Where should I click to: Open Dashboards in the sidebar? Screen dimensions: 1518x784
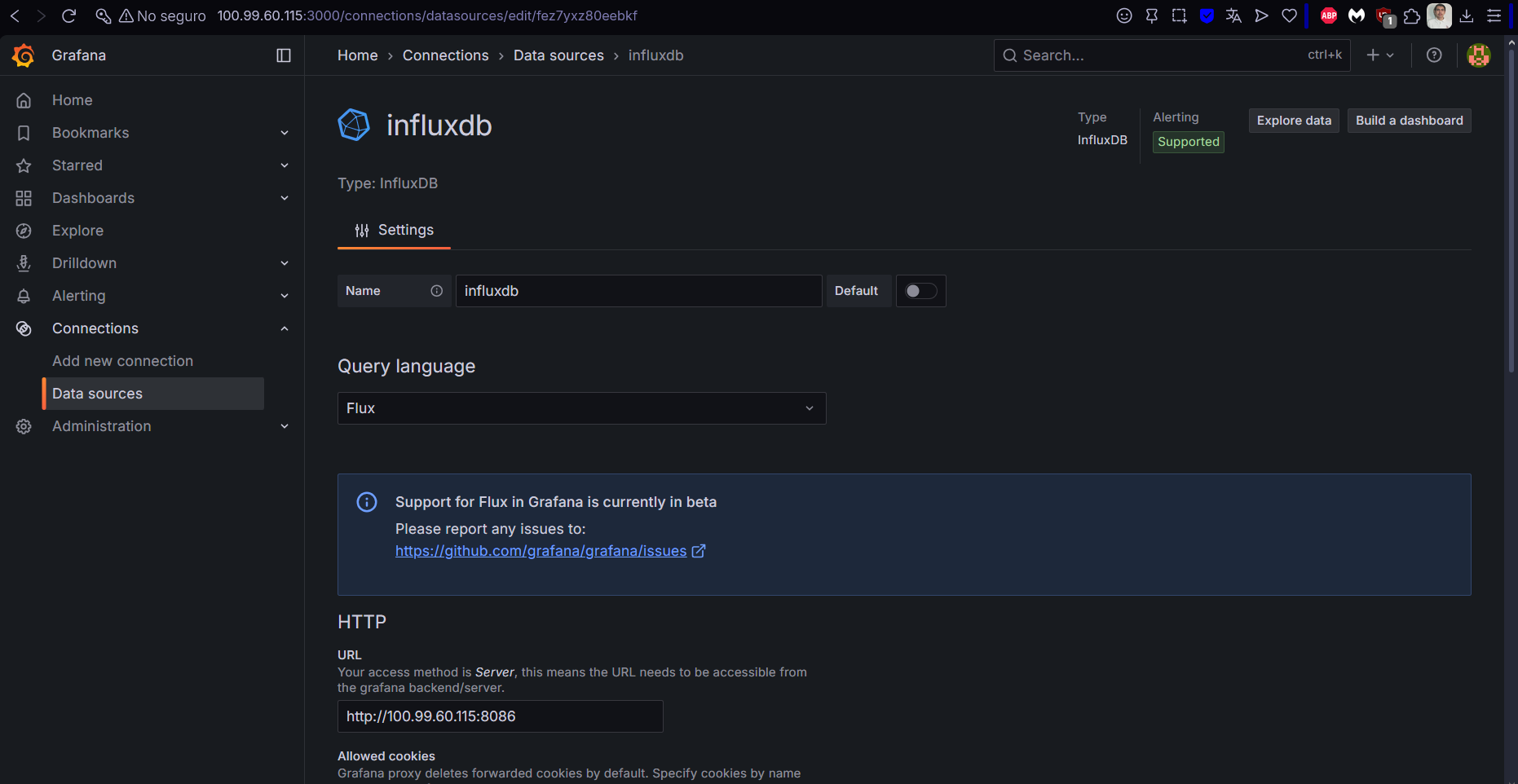point(93,198)
